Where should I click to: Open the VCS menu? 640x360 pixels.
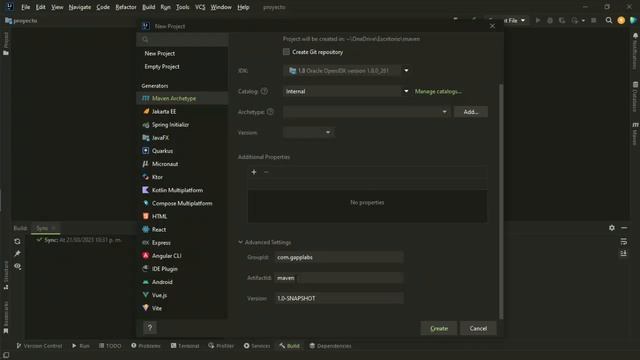[x=200, y=7]
